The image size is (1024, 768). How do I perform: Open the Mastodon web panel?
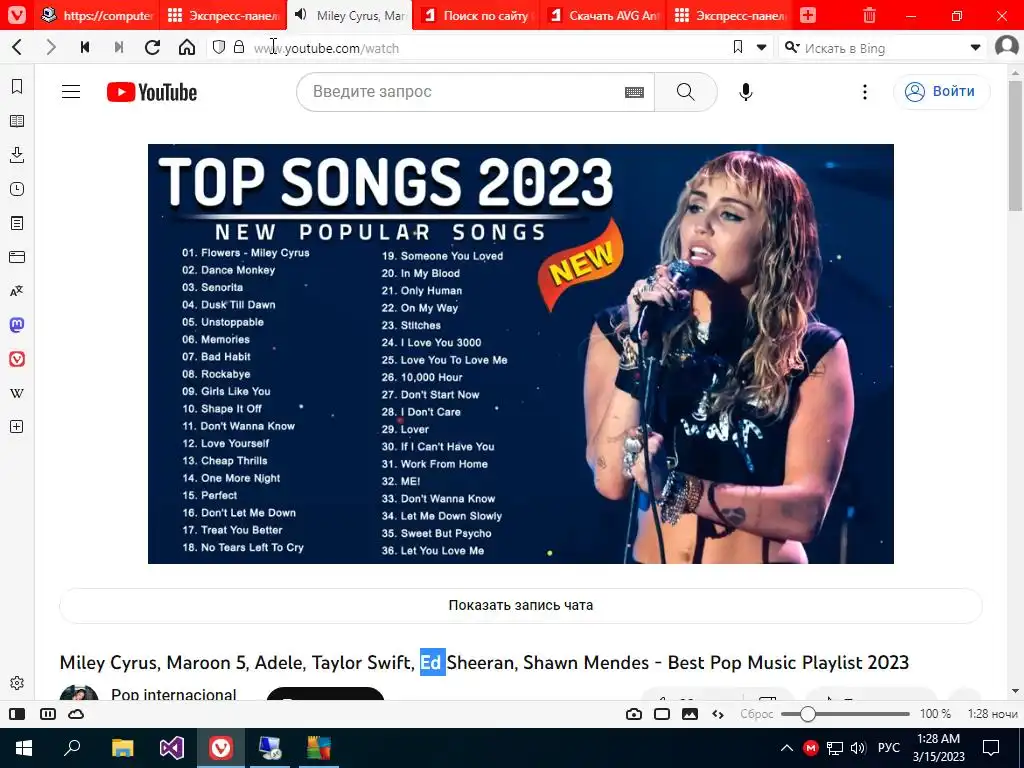(17, 325)
